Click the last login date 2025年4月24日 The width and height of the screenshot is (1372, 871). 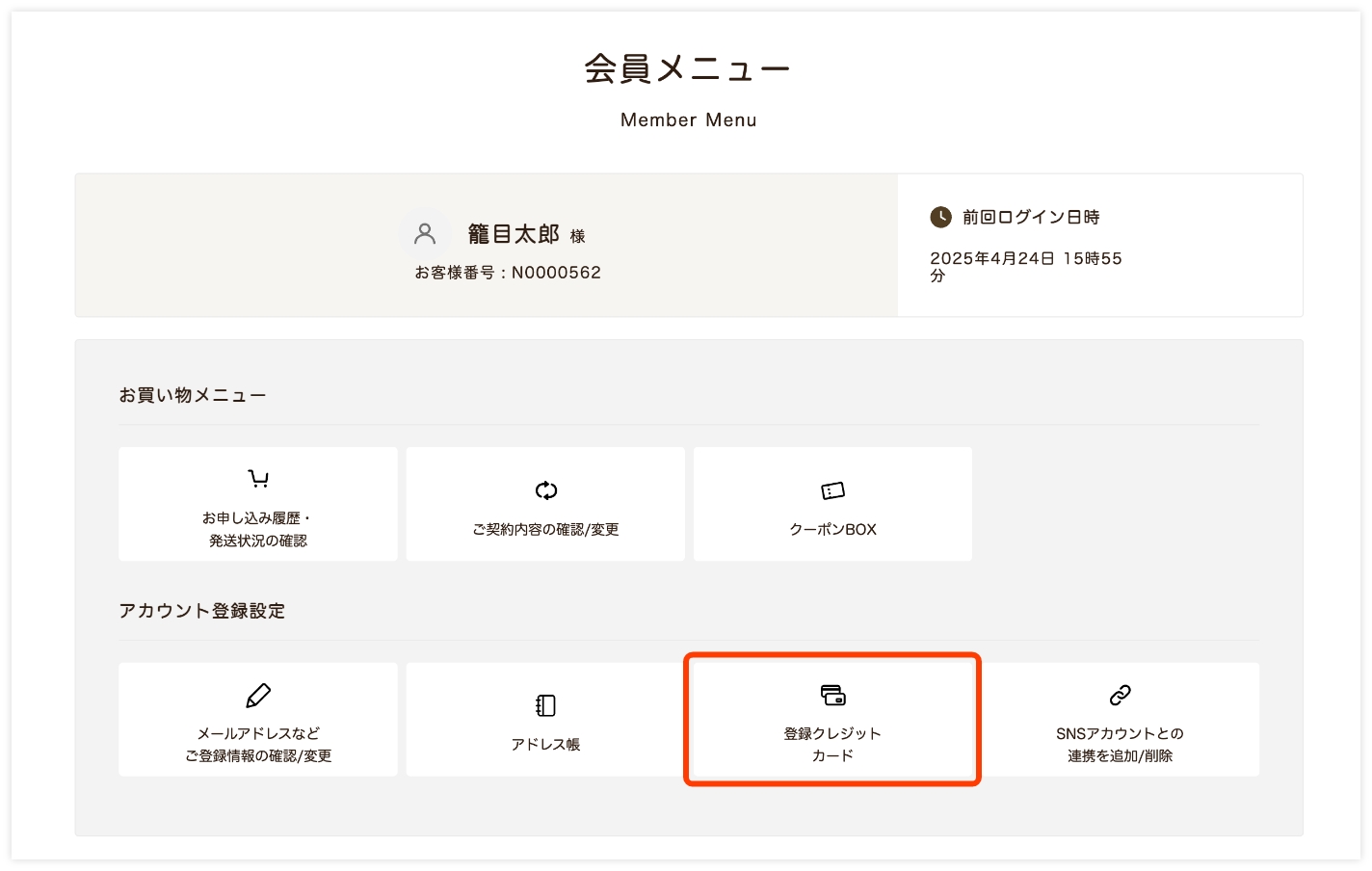(992, 258)
